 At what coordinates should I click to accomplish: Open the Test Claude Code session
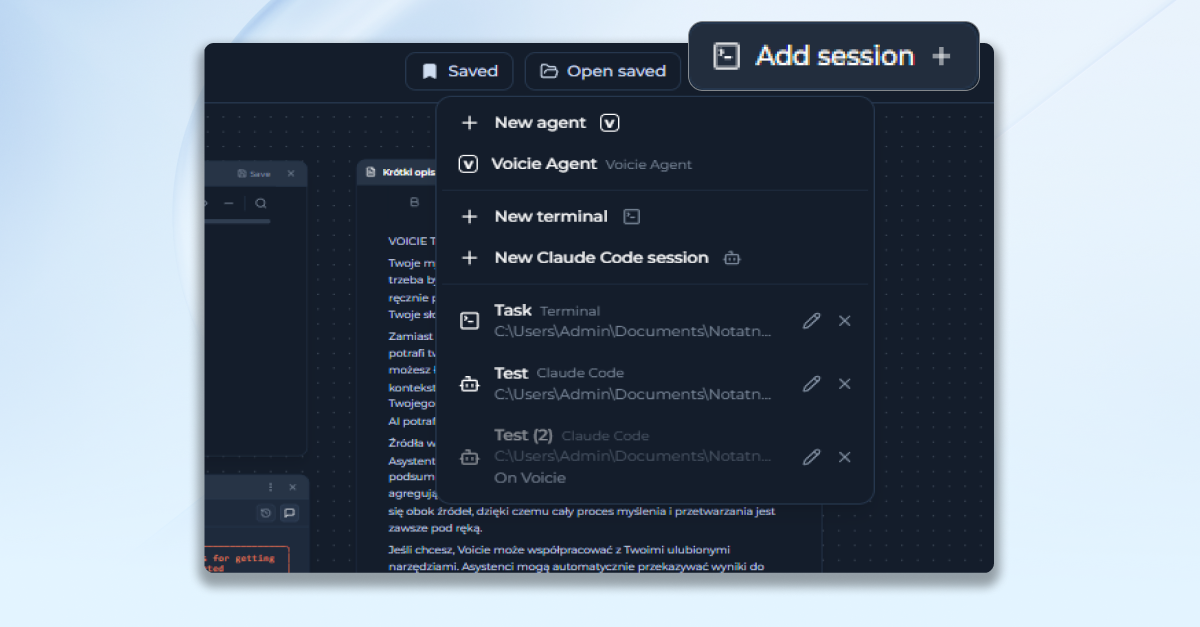pyautogui.click(x=655, y=384)
